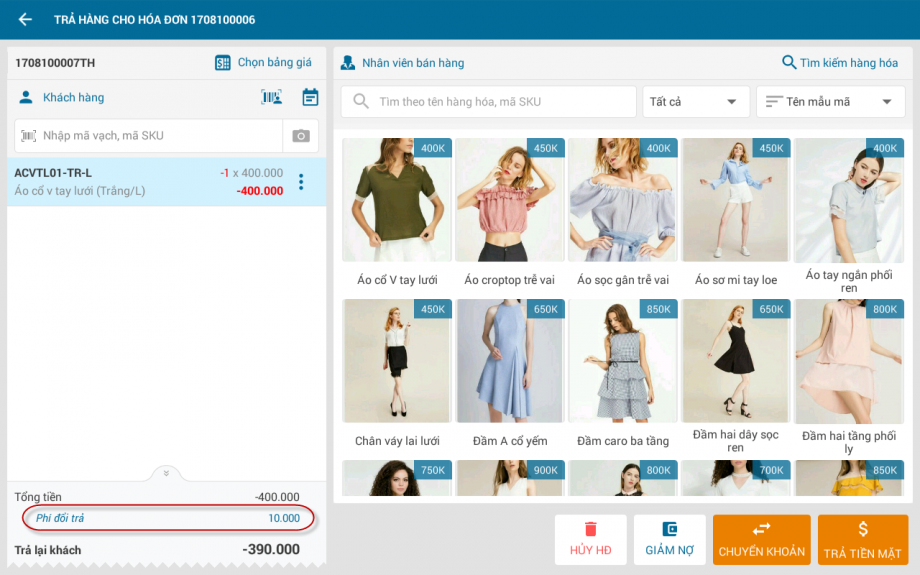
Task: Select product Đầm caro ba tầng
Action: click(623, 374)
